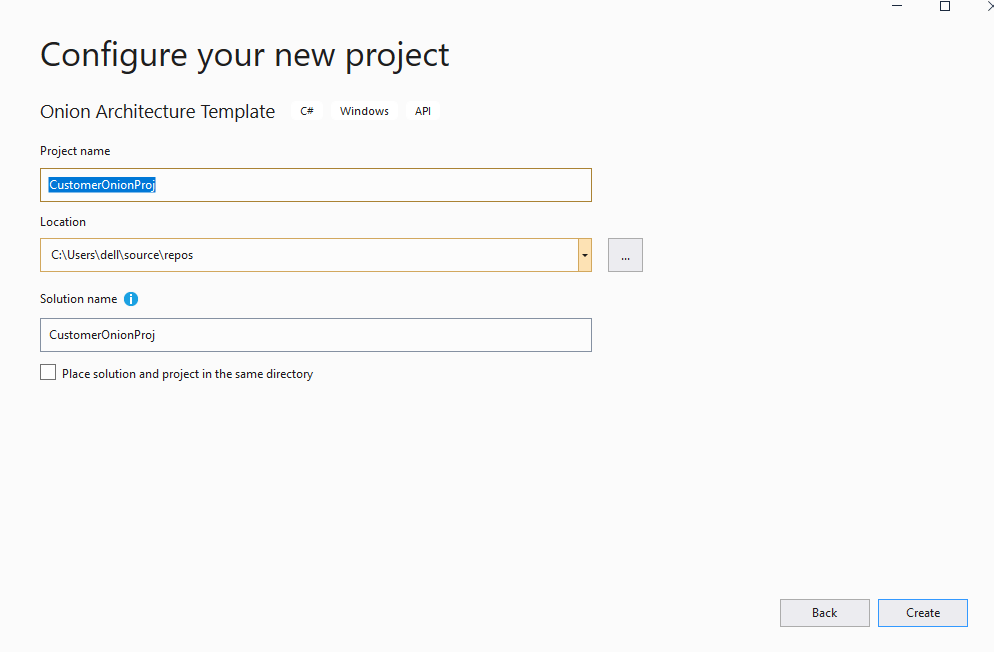
Task: Place cursor in the Solution name field
Action: pyautogui.click(x=316, y=334)
